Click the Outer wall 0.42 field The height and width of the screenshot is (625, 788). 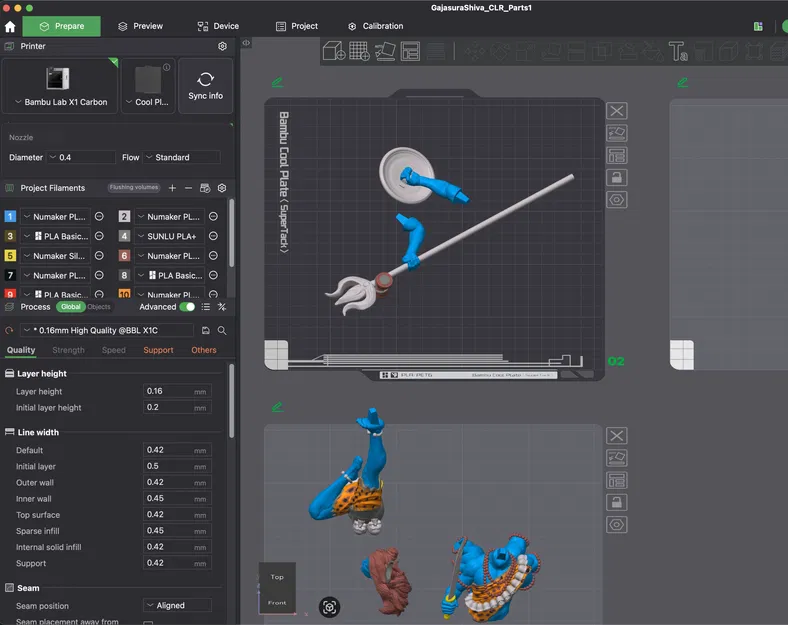click(x=177, y=482)
